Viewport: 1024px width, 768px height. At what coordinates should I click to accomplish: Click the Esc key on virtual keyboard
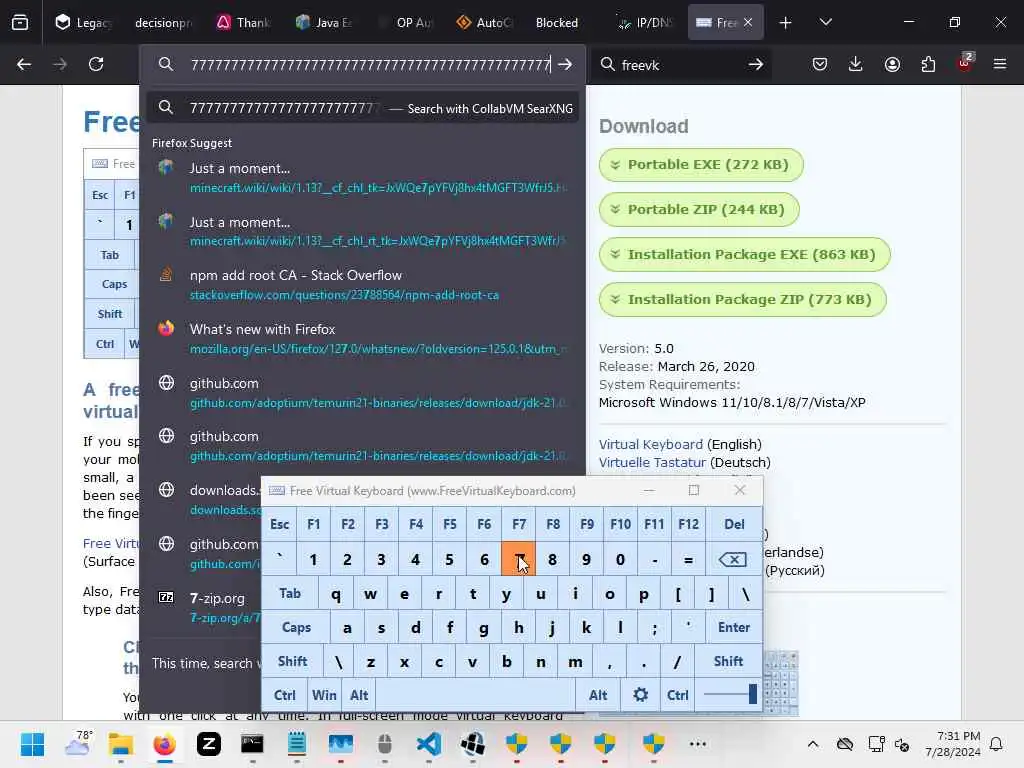tap(280, 524)
